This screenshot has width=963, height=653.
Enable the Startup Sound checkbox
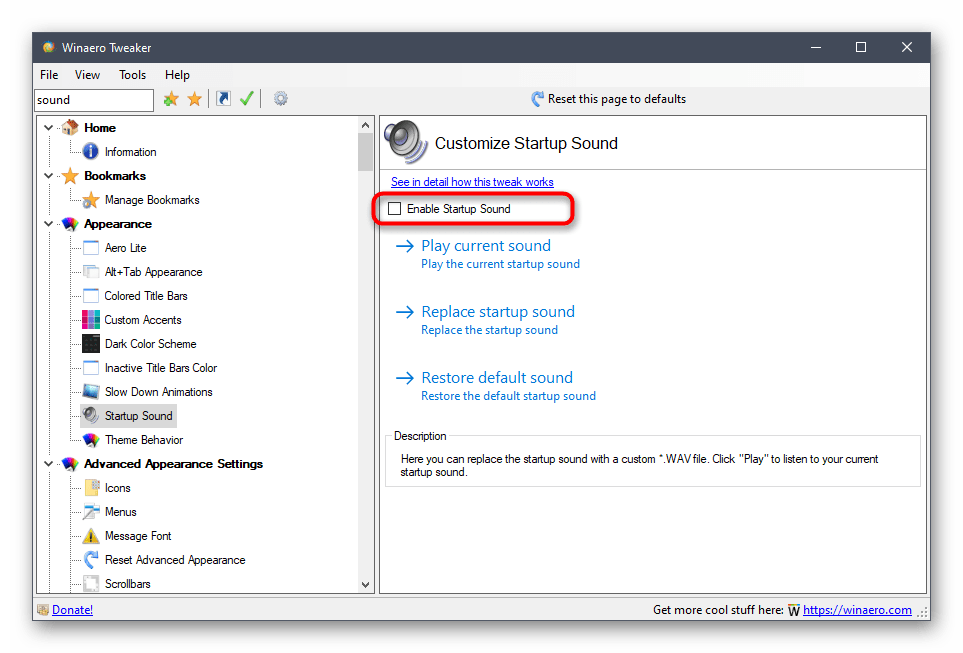click(x=394, y=209)
